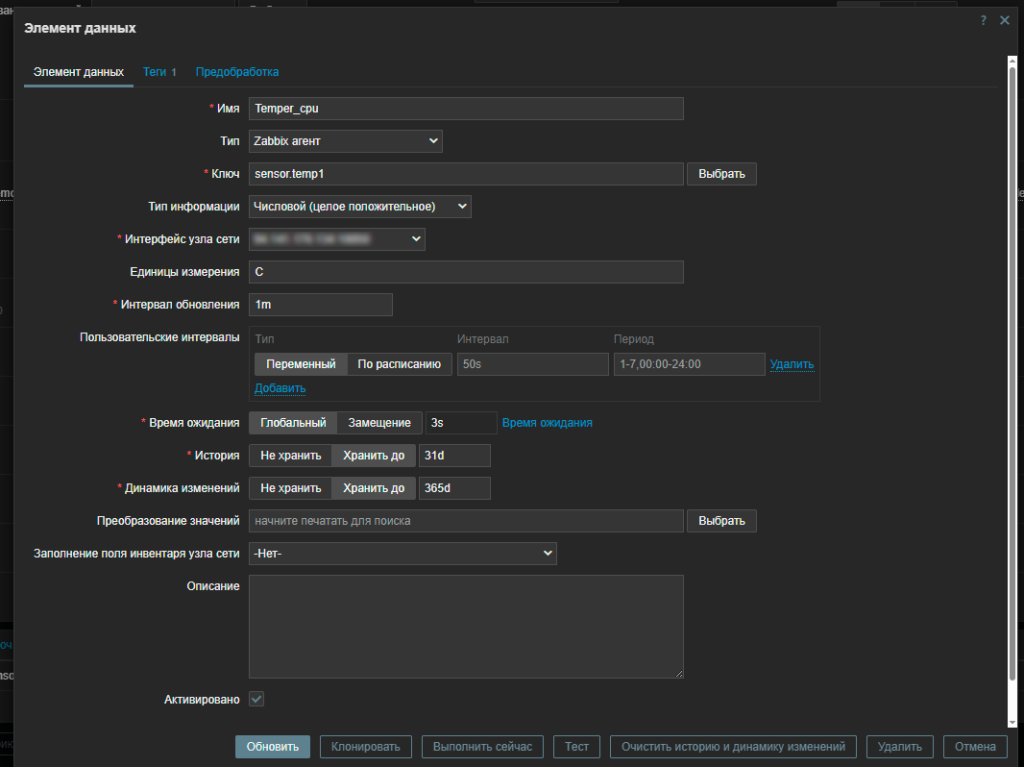
Task: Open the help question mark icon
Action: click(983, 20)
